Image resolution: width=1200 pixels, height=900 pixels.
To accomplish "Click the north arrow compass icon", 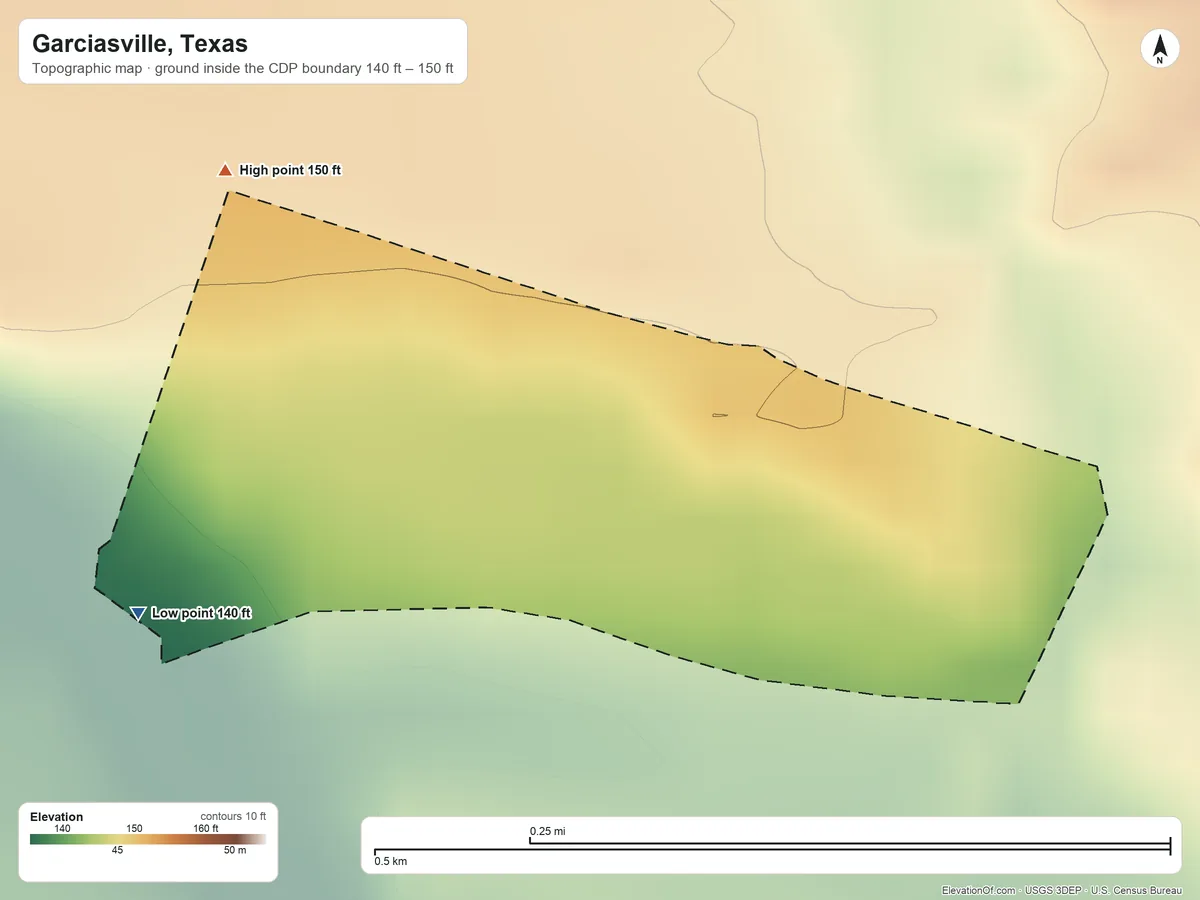I will (1159, 49).
